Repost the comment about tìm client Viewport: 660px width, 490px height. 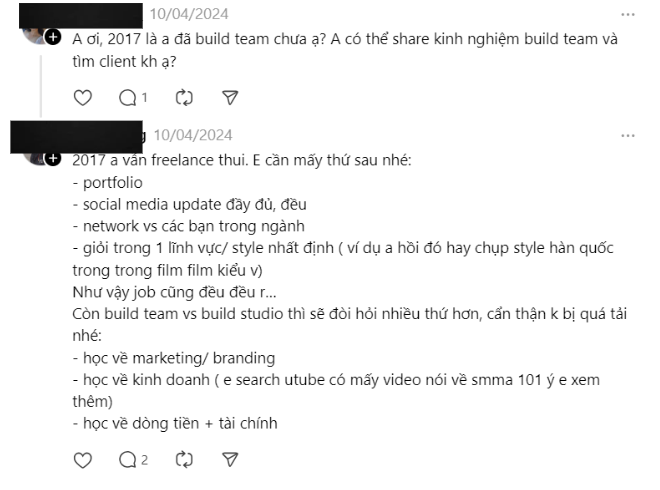click(x=184, y=98)
